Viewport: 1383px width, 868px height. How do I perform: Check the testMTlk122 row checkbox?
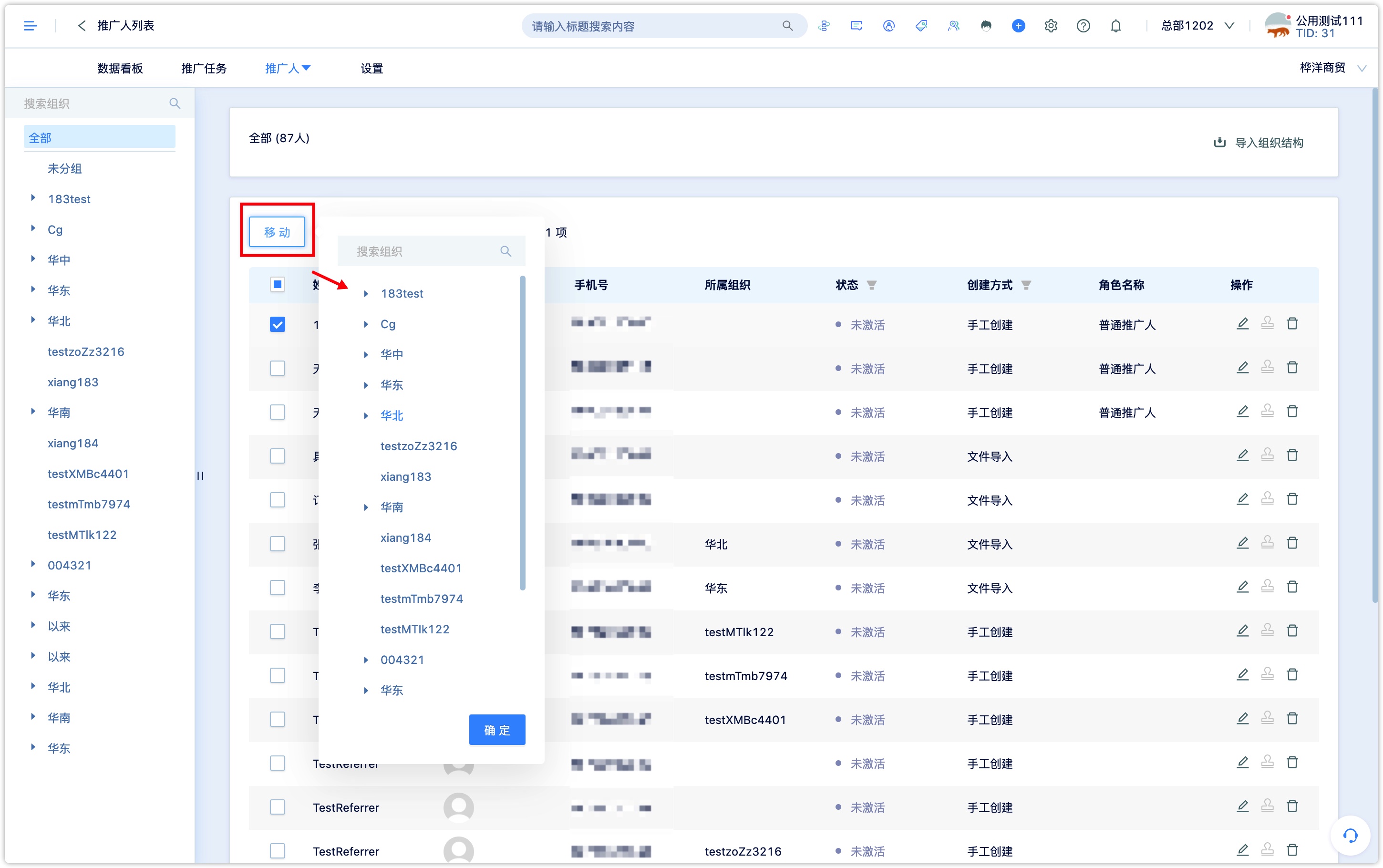[277, 631]
